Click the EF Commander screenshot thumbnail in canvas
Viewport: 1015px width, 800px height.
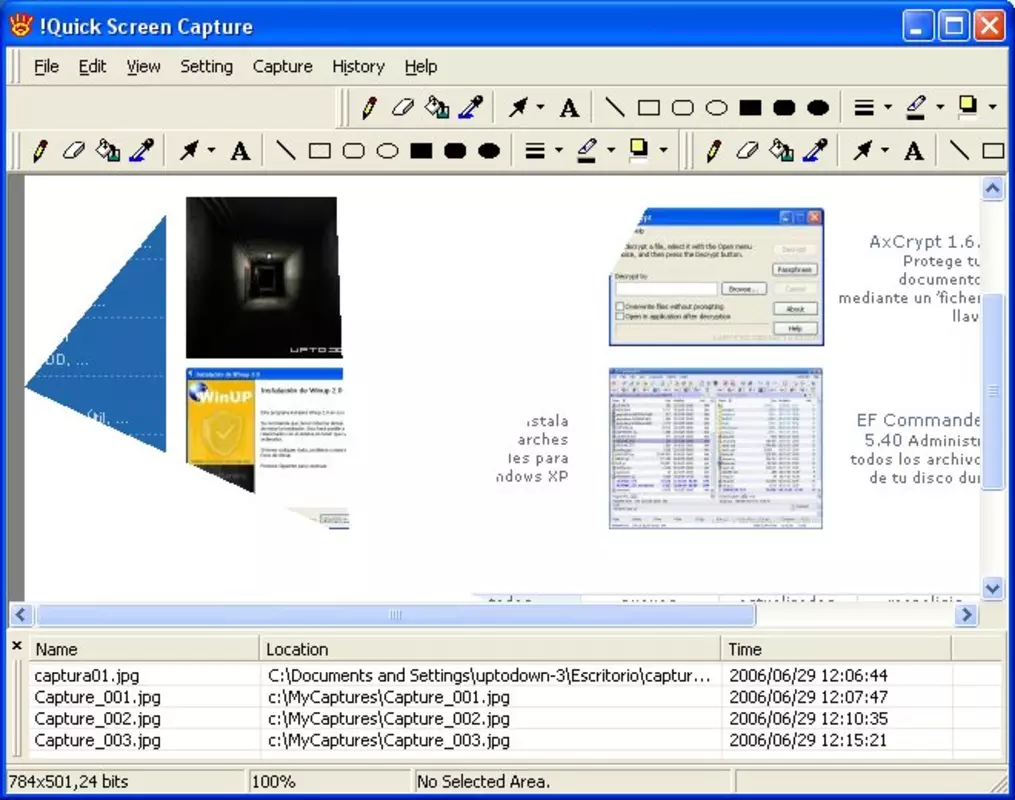coord(715,449)
